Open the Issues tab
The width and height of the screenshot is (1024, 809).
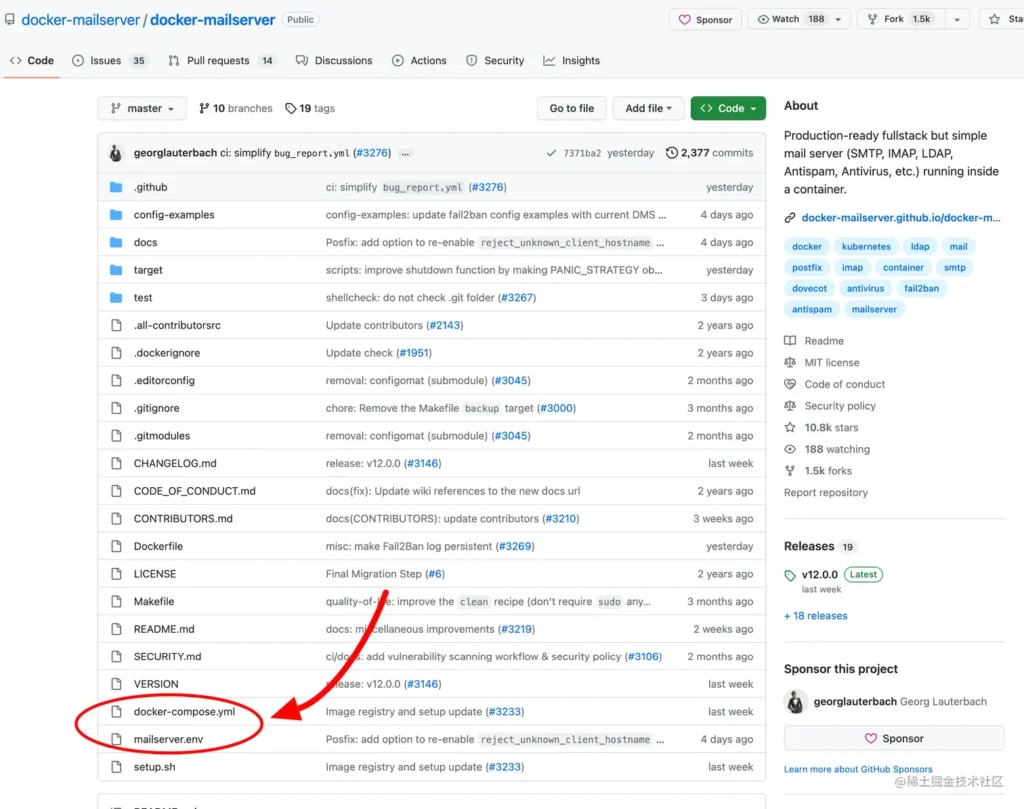click(x=109, y=61)
